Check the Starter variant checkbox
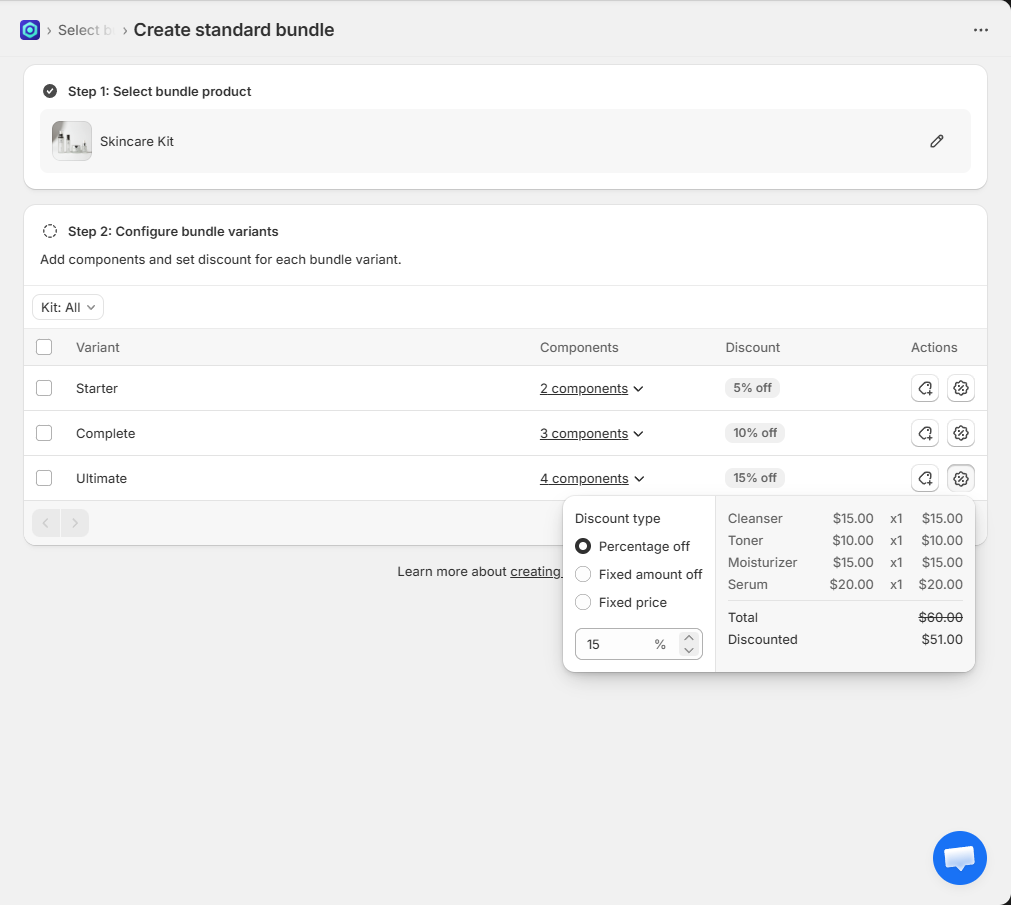Viewport: 1011px width, 905px height. point(44,388)
